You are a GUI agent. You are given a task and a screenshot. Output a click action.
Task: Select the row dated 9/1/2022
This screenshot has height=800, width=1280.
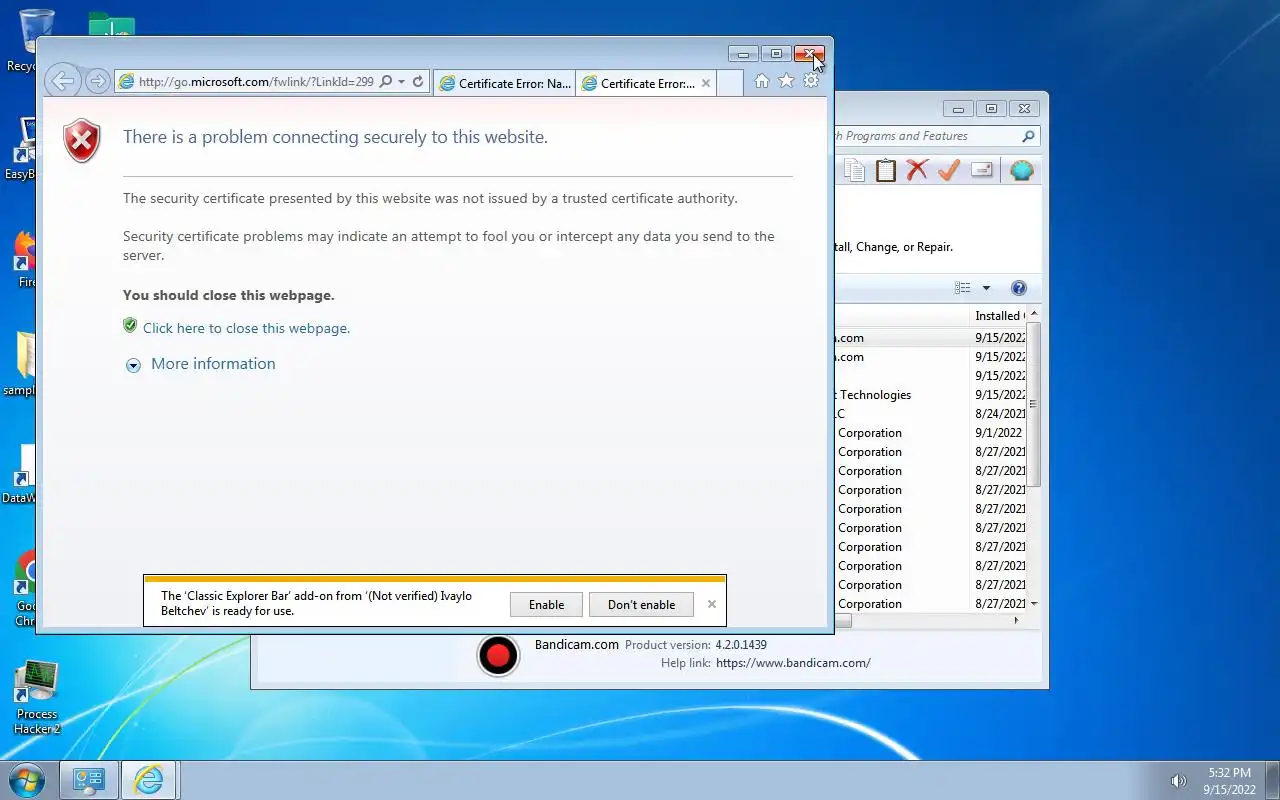point(930,433)
